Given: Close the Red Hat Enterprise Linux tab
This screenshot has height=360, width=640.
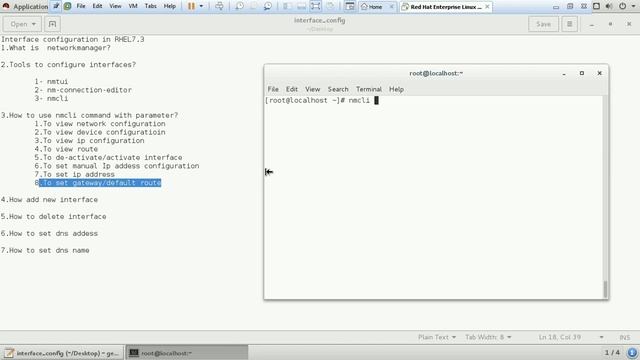Looking at the screenshot, I should [x=487, y=7].
